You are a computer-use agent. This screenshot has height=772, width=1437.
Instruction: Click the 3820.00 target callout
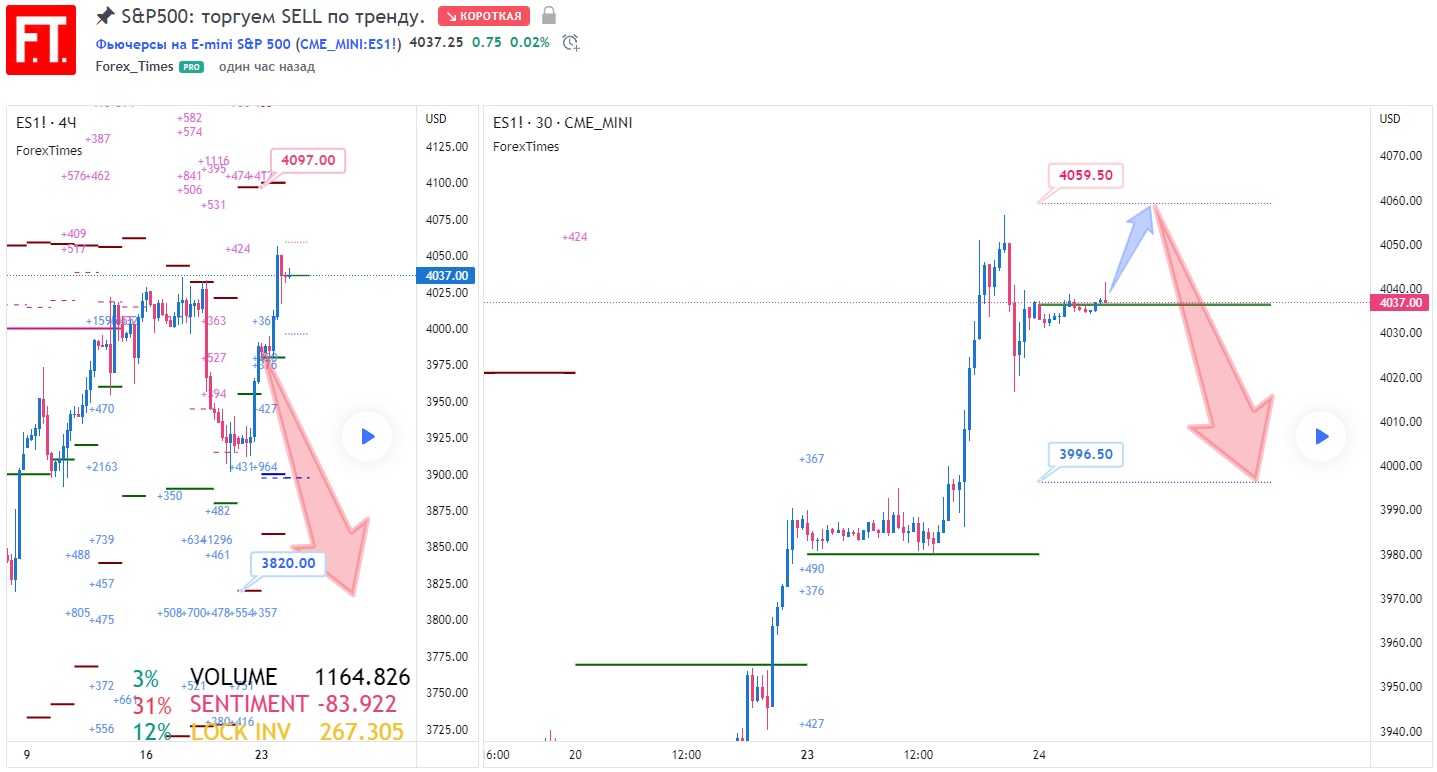pyautogui.click(x=288, y=563)
